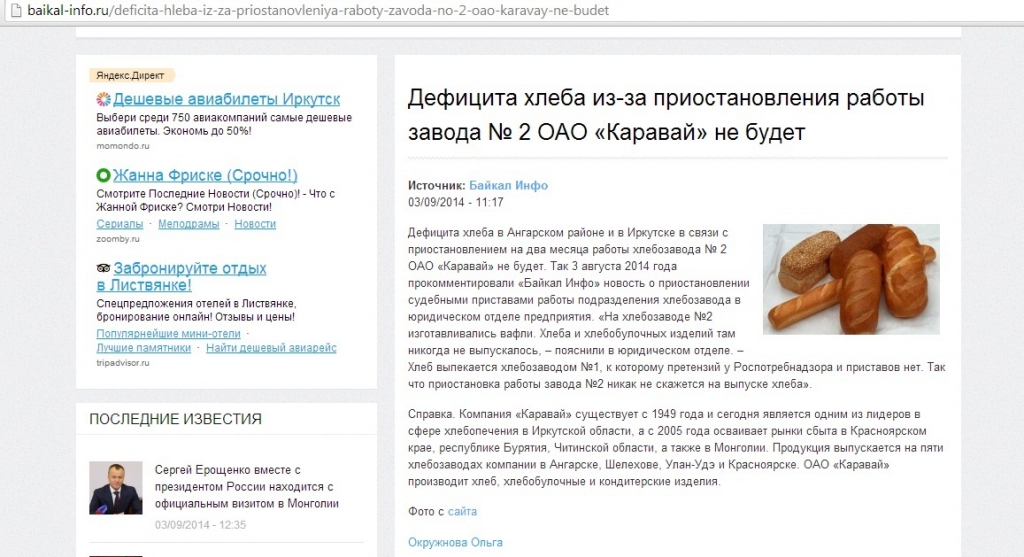Click the momondo icon beside Дешевые авиабилеты
The image size is (1024, 557).
coord(103,100)
